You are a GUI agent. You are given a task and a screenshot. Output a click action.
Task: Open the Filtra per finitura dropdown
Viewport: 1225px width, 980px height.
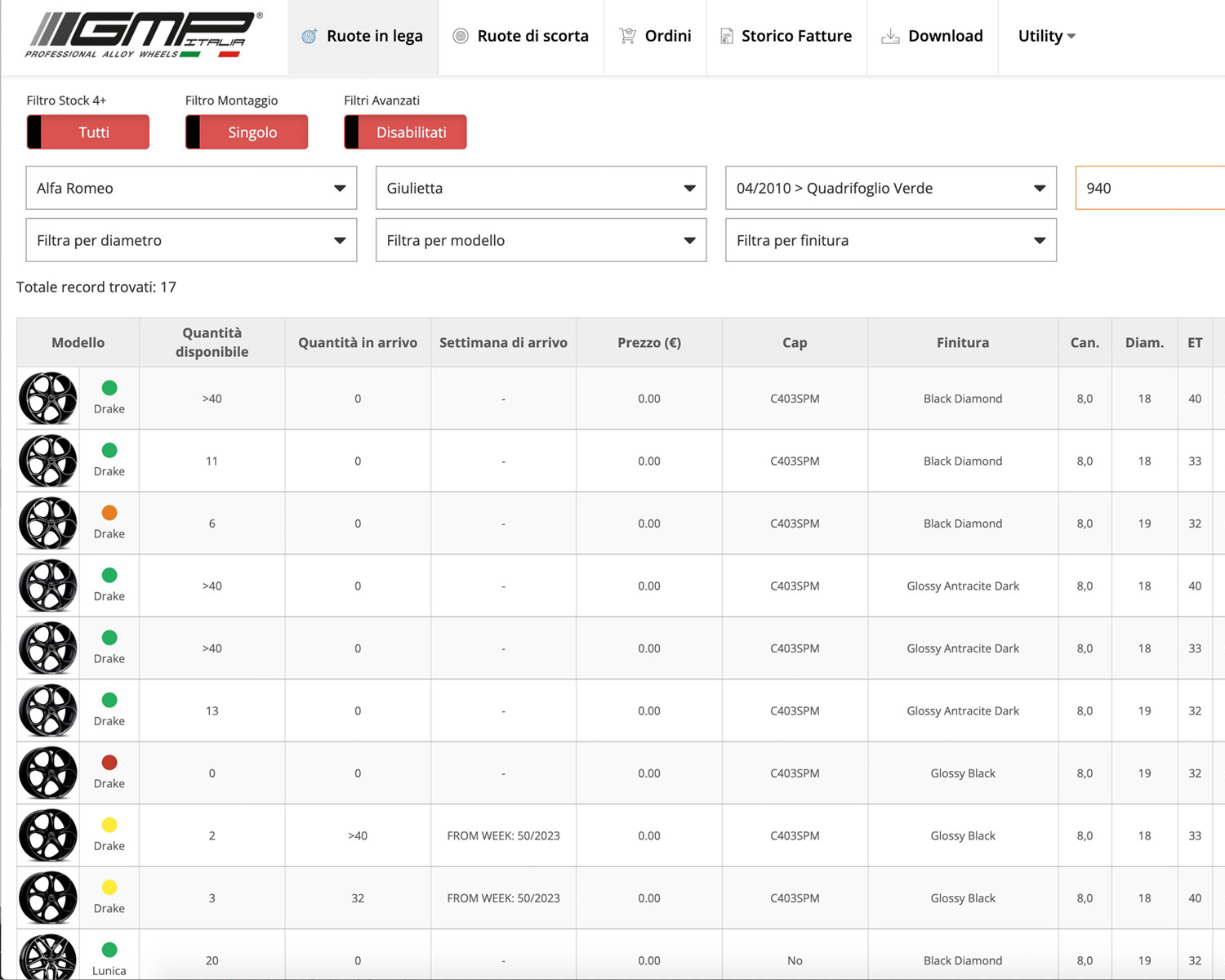[x=890, y=240]
